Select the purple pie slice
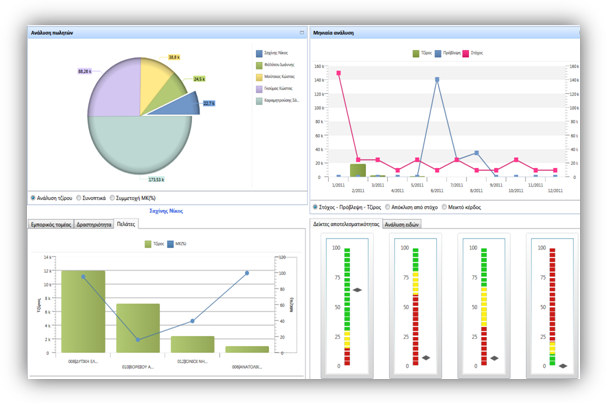 pos(116,91)
